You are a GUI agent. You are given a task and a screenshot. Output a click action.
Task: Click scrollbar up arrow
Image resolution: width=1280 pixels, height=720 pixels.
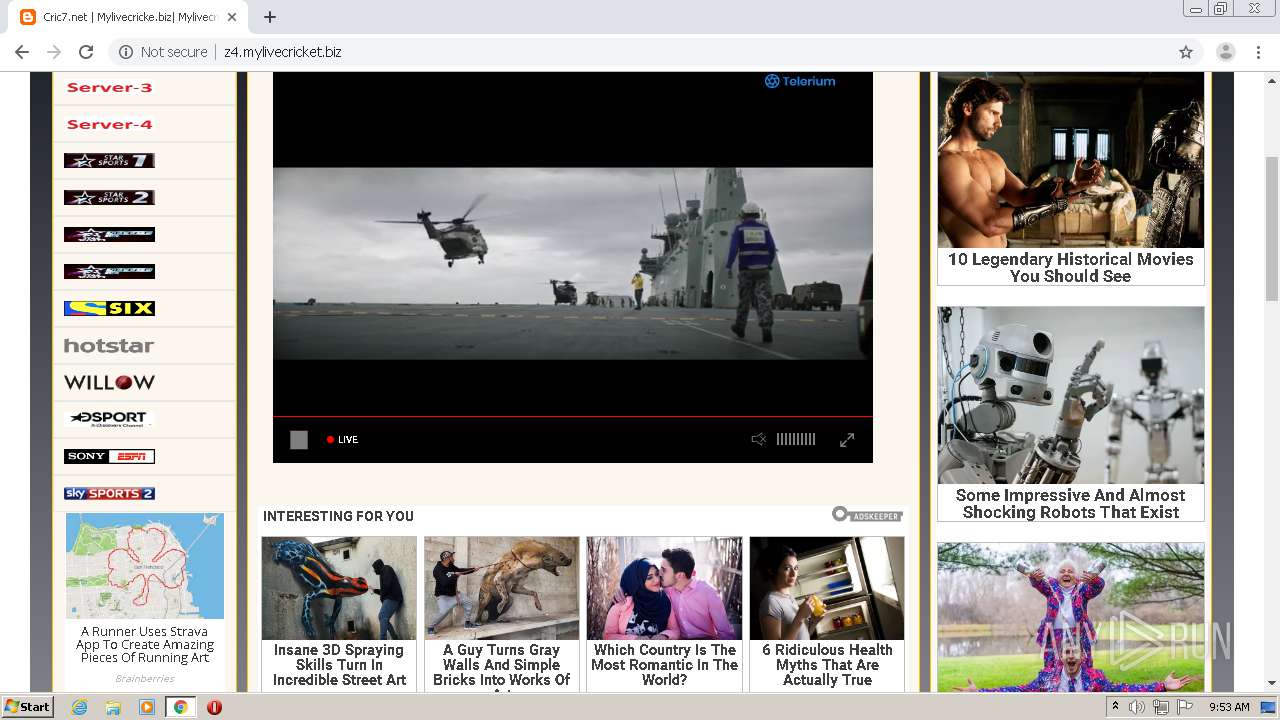[1272, 79]
